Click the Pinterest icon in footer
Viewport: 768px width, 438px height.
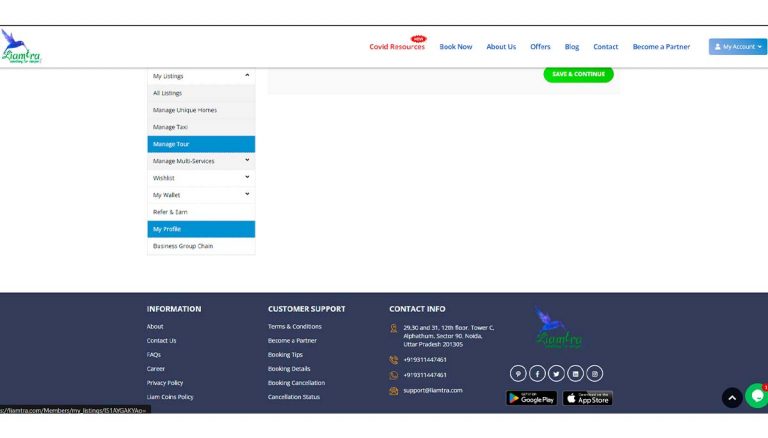pos(518,374)
